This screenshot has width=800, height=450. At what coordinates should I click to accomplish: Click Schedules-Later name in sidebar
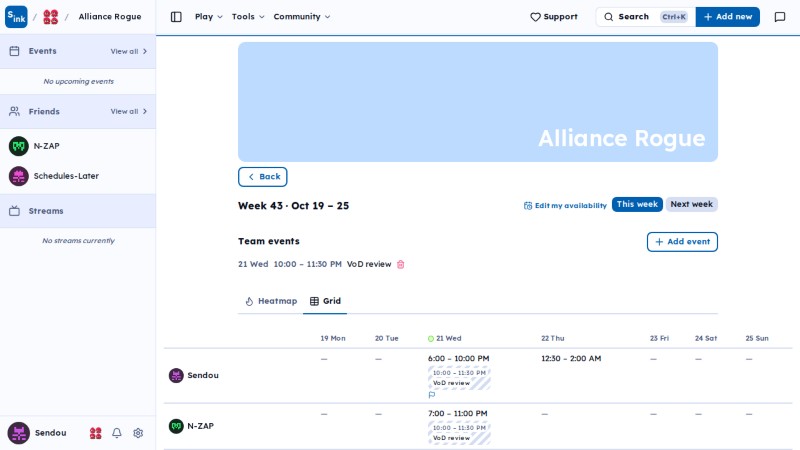tap(66, 176)
